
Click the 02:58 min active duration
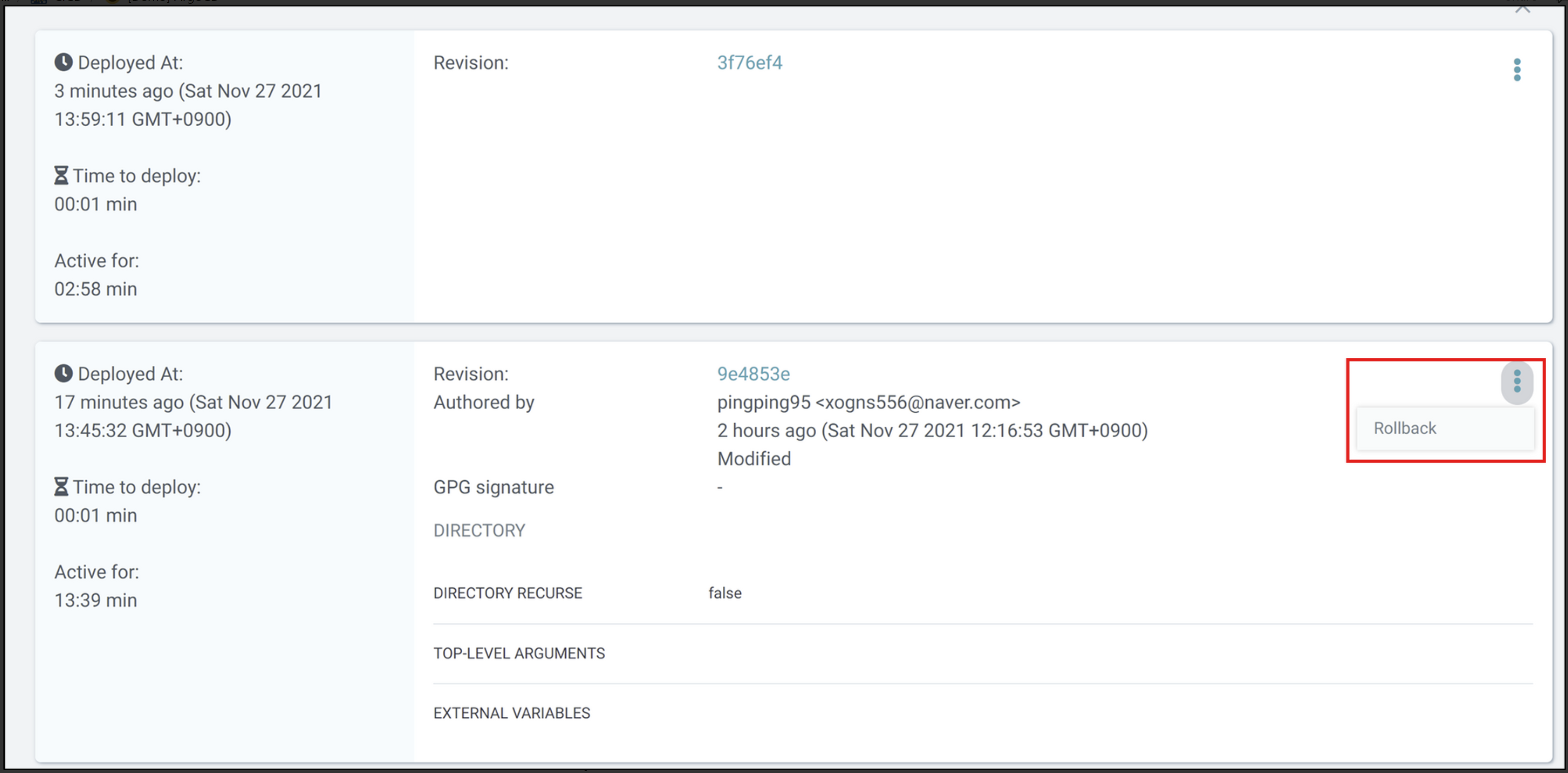(x=96, y=289)
